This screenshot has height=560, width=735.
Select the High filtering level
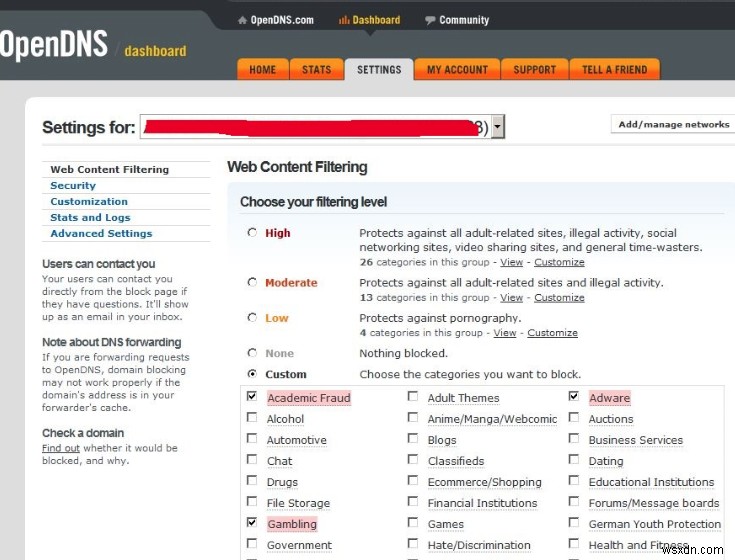(252, 233)
